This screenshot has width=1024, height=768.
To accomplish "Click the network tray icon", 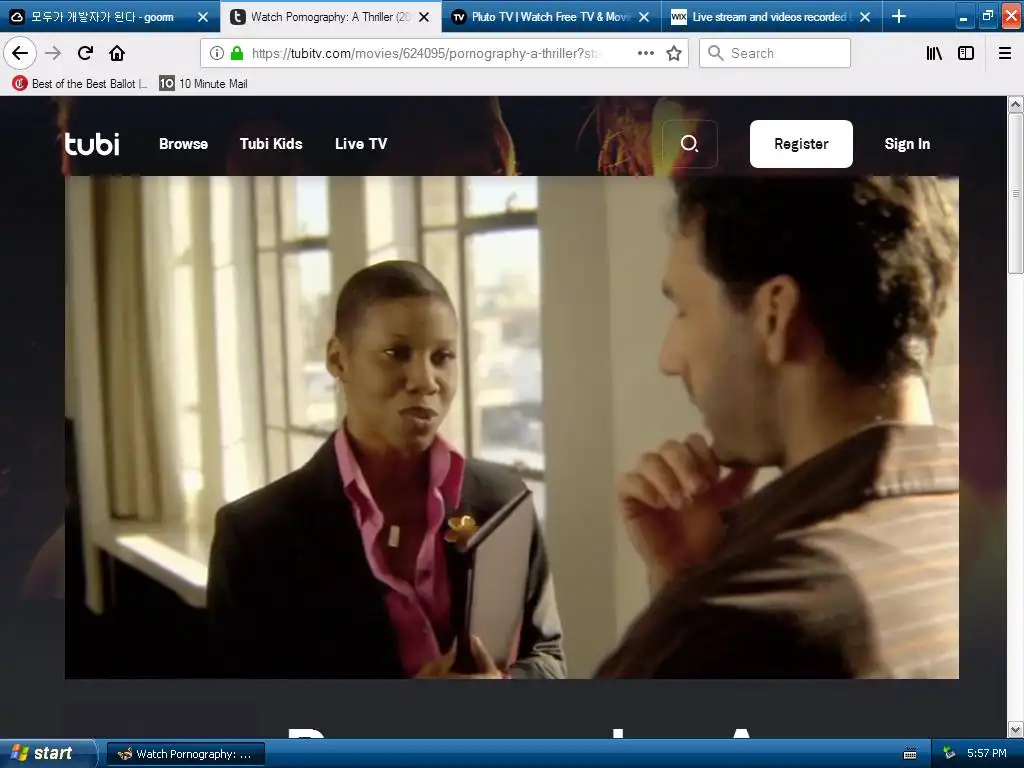I will pyautogui.click(x=949, y=754).
